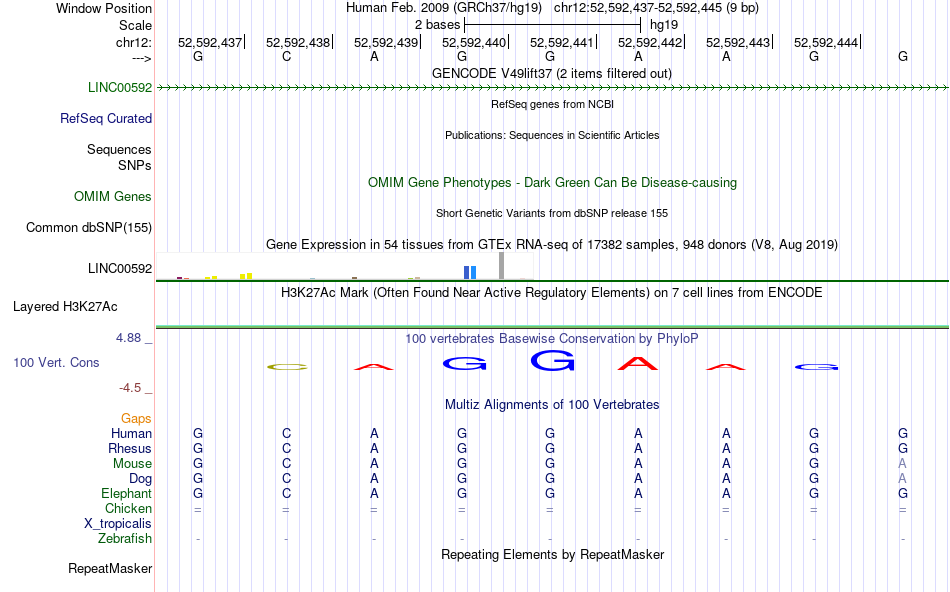Click the Mouse row's faded A base
The width and height of the screenshot is (950, 592).
903,464
